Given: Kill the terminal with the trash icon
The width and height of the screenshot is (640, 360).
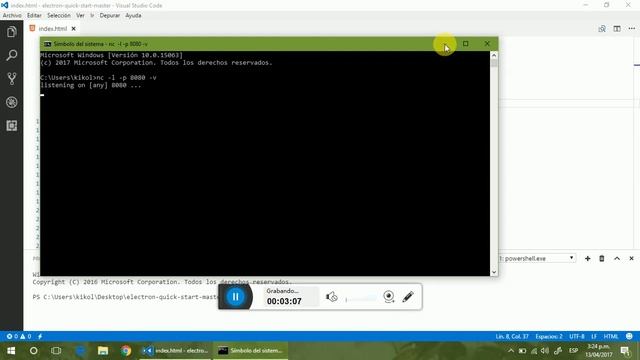Looking at the screenshot, I should coord(602,258).
